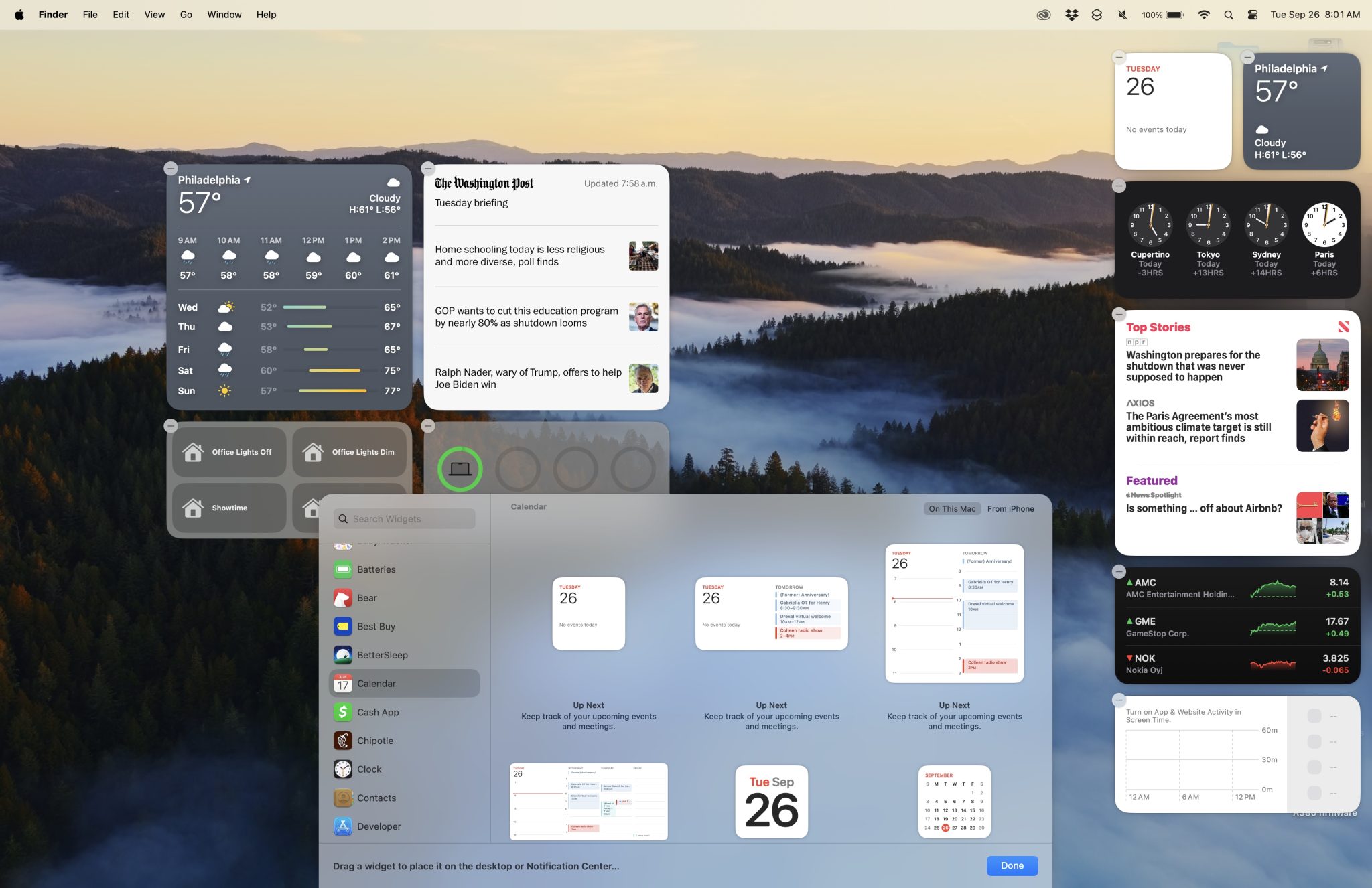Run the Showtime home scene
This screenshot has width=1372, height=888.
coord(229,508)
